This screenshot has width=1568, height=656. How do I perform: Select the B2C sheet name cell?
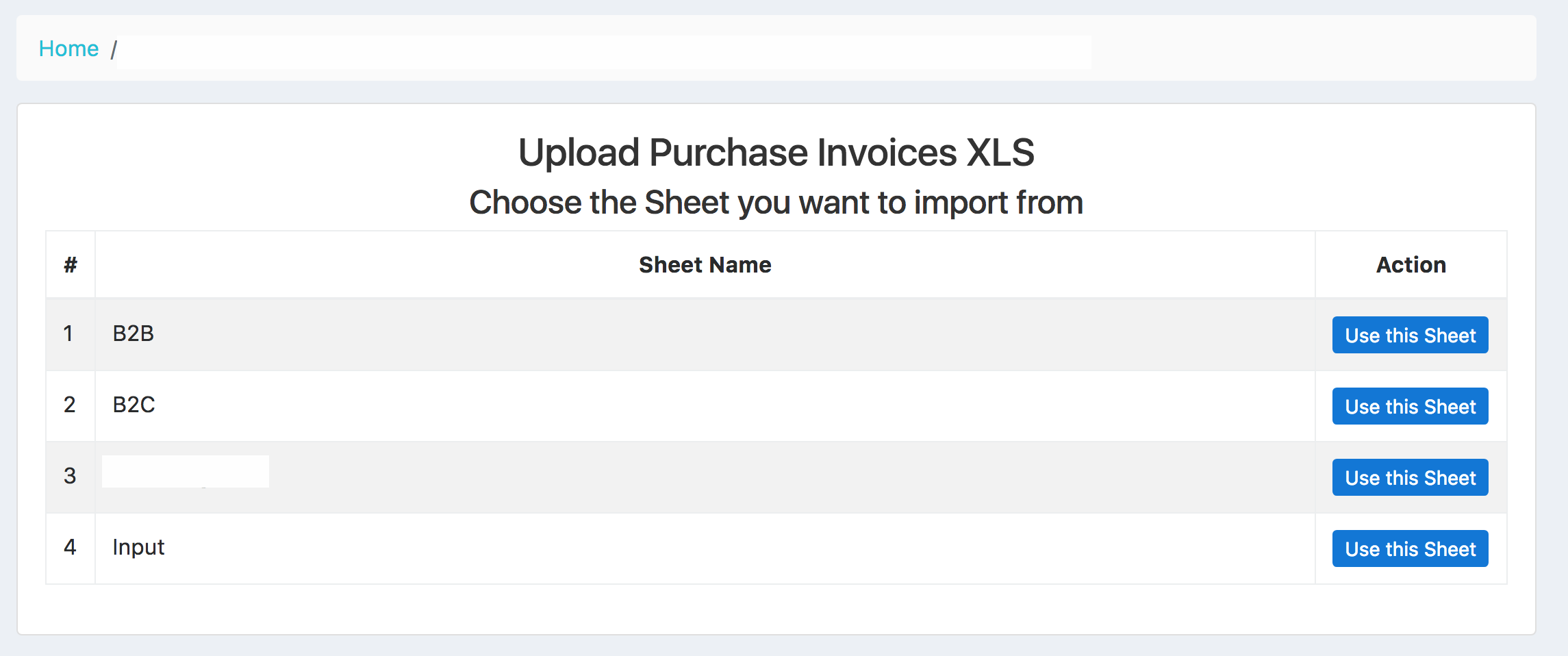(134, 405)
